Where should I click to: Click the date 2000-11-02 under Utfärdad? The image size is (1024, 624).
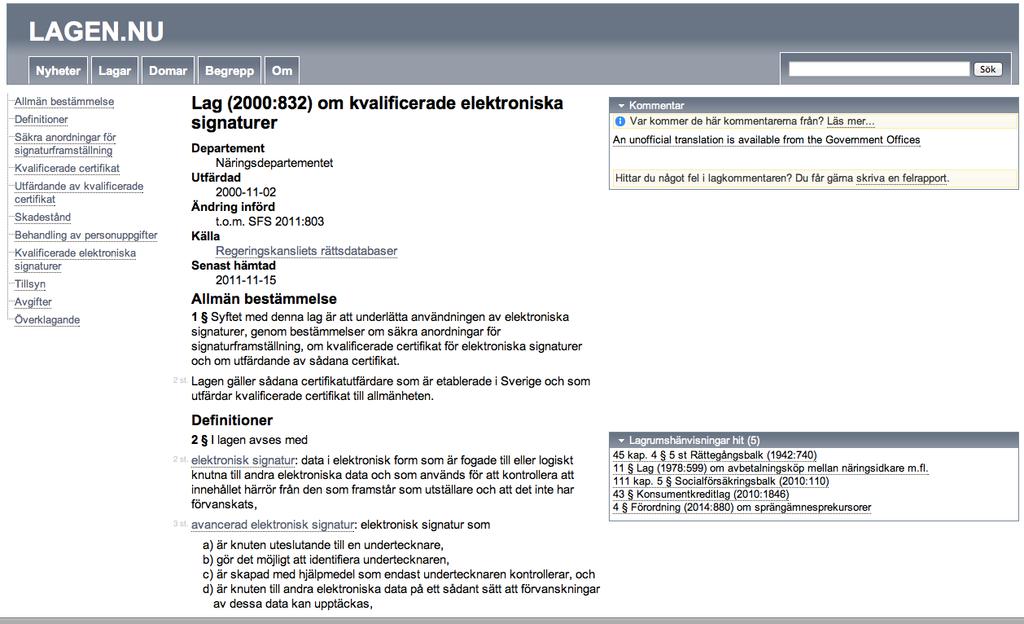click(x=246, y=192)
